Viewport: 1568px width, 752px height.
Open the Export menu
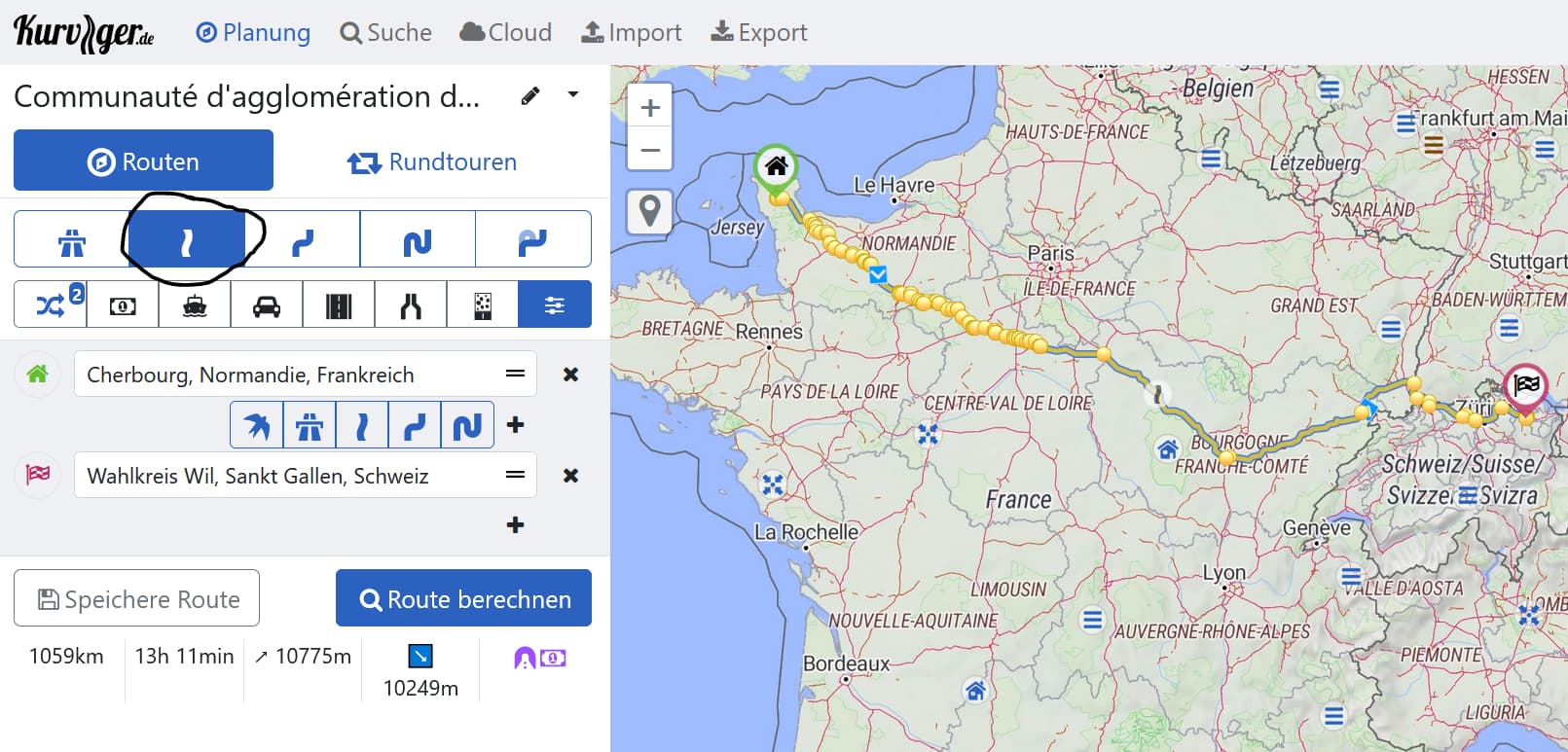(759, 33)
